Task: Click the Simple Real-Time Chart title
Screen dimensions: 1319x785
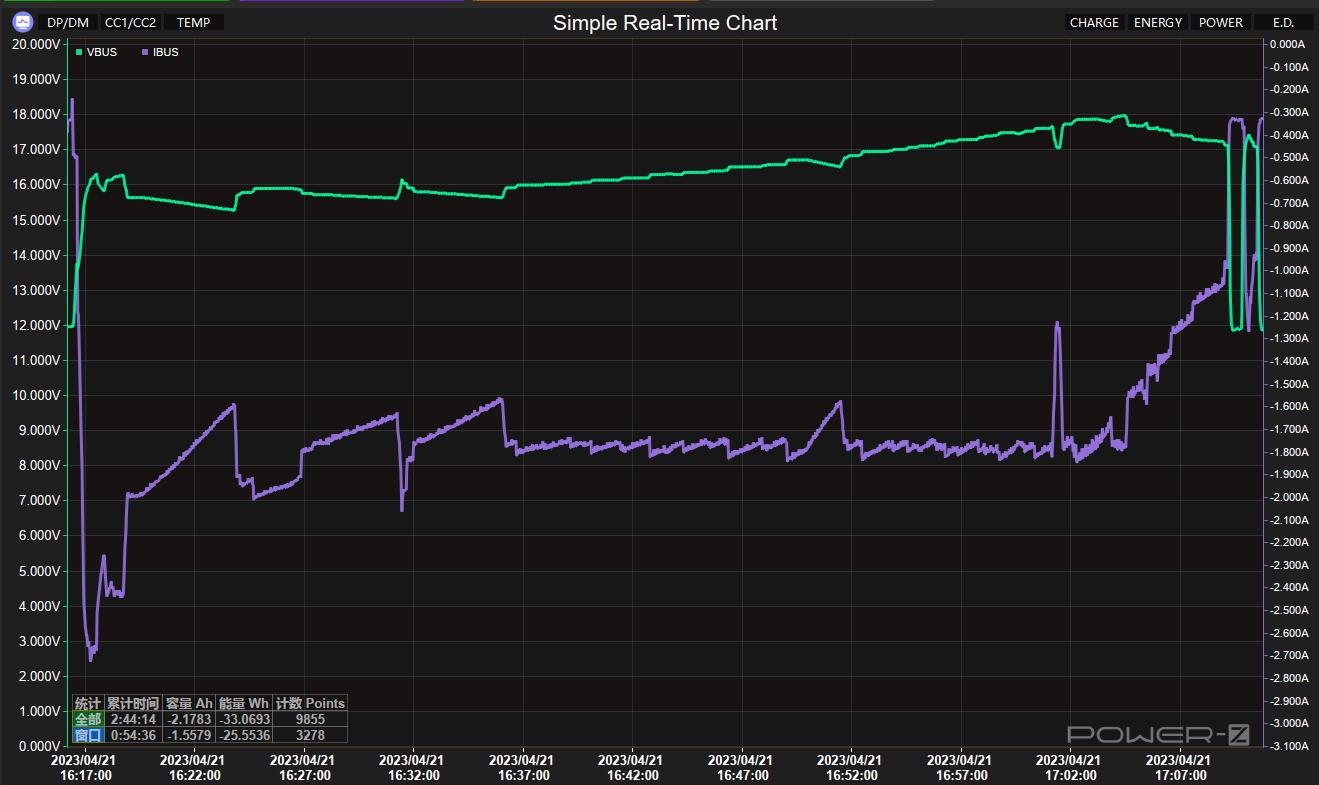Action: coord(665,22)
